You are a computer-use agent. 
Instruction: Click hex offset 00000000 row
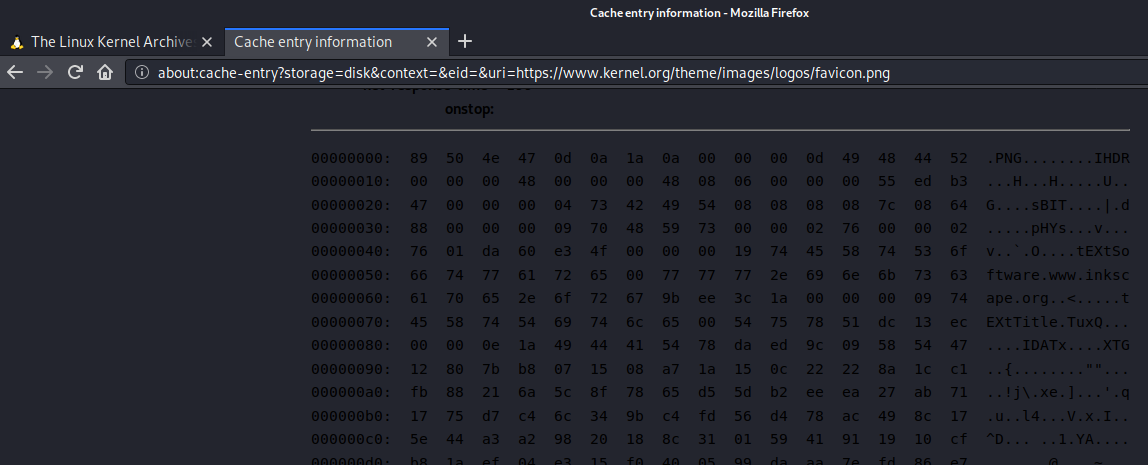point(720,158)
